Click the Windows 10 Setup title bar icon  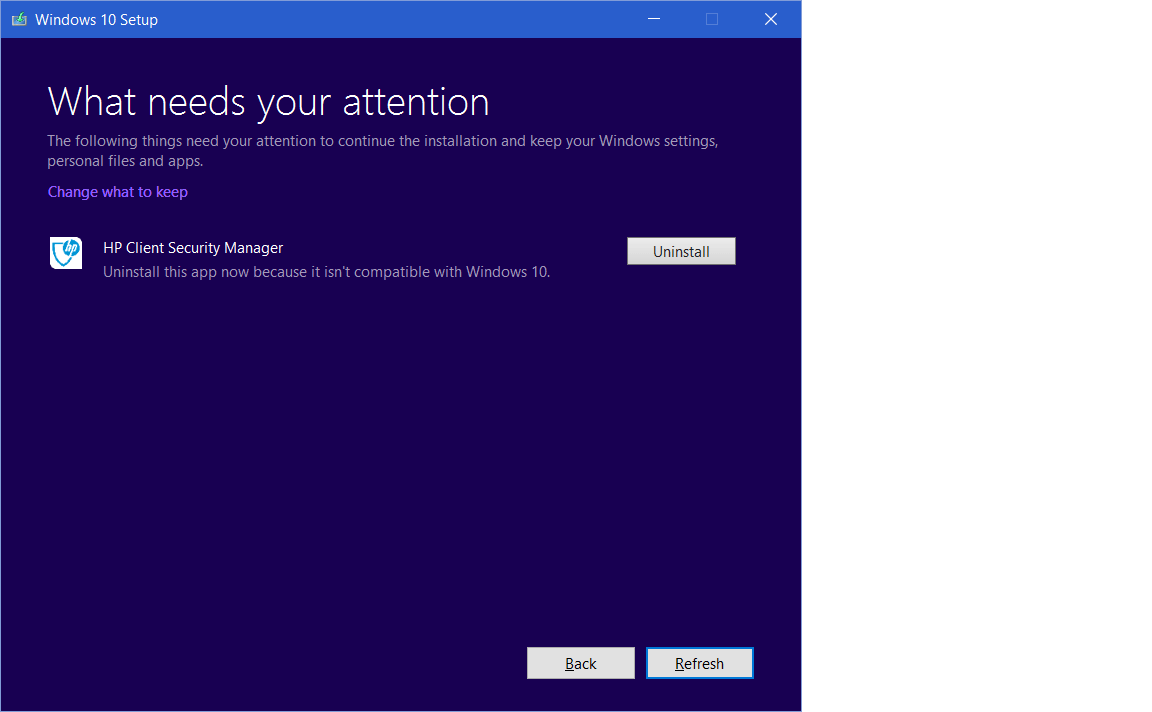click(19, 19)
